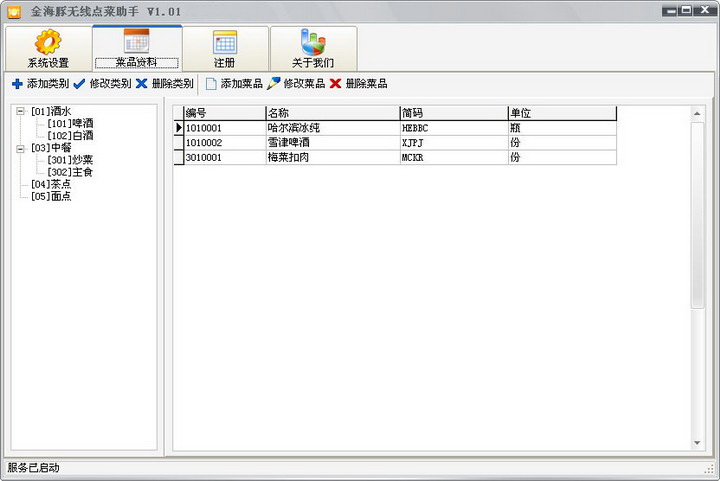The width and height of the screenshot is (720, 481).
Task: Switch to the 系统设置 tab label
Action: tap(48, 63)
